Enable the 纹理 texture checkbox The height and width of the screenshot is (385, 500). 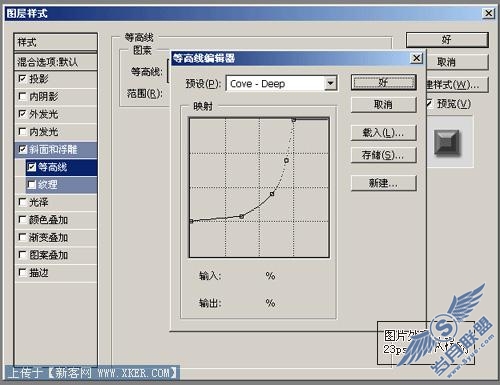32,184
